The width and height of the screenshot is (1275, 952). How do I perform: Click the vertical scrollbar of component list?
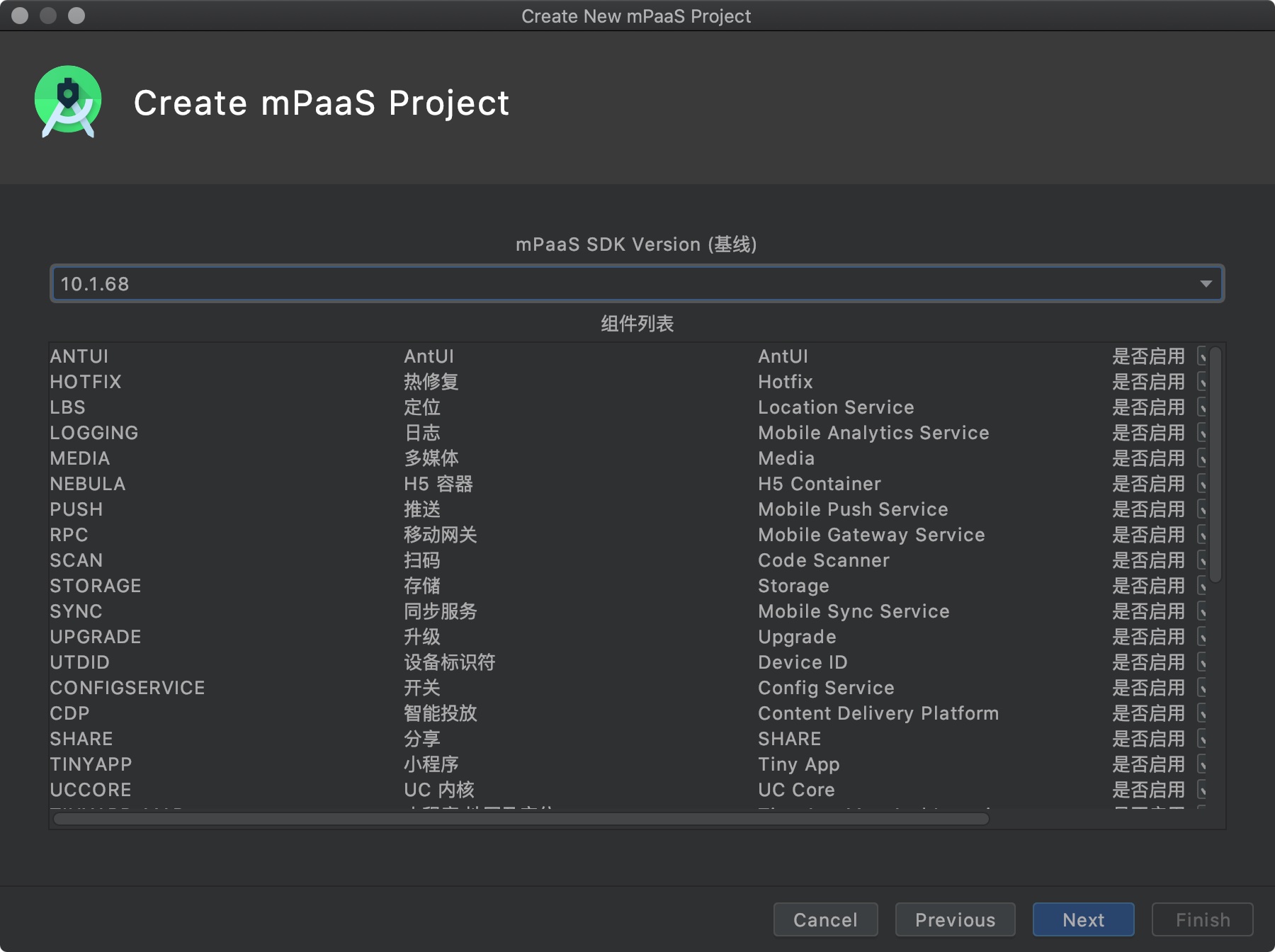[1215, 465]
